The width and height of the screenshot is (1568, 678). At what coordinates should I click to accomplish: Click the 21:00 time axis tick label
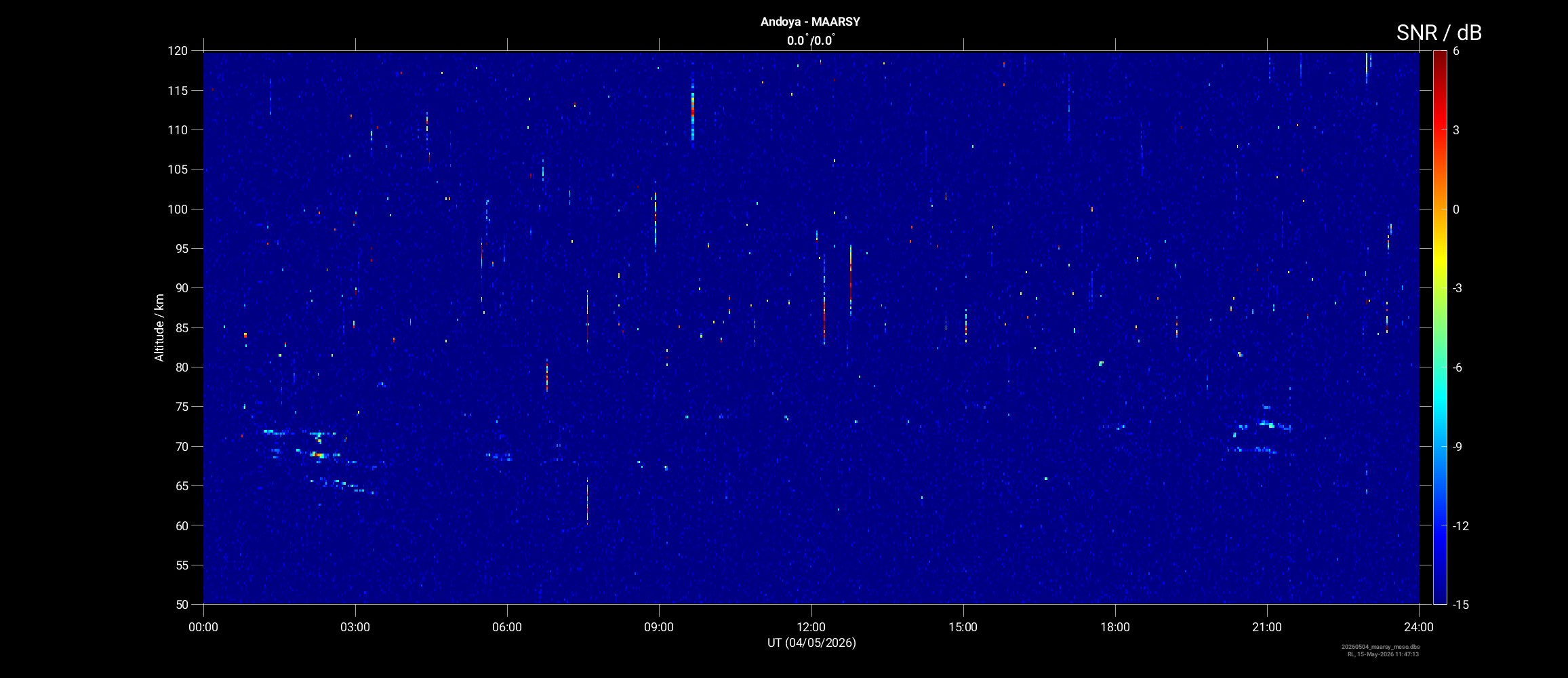point(1266,627)
